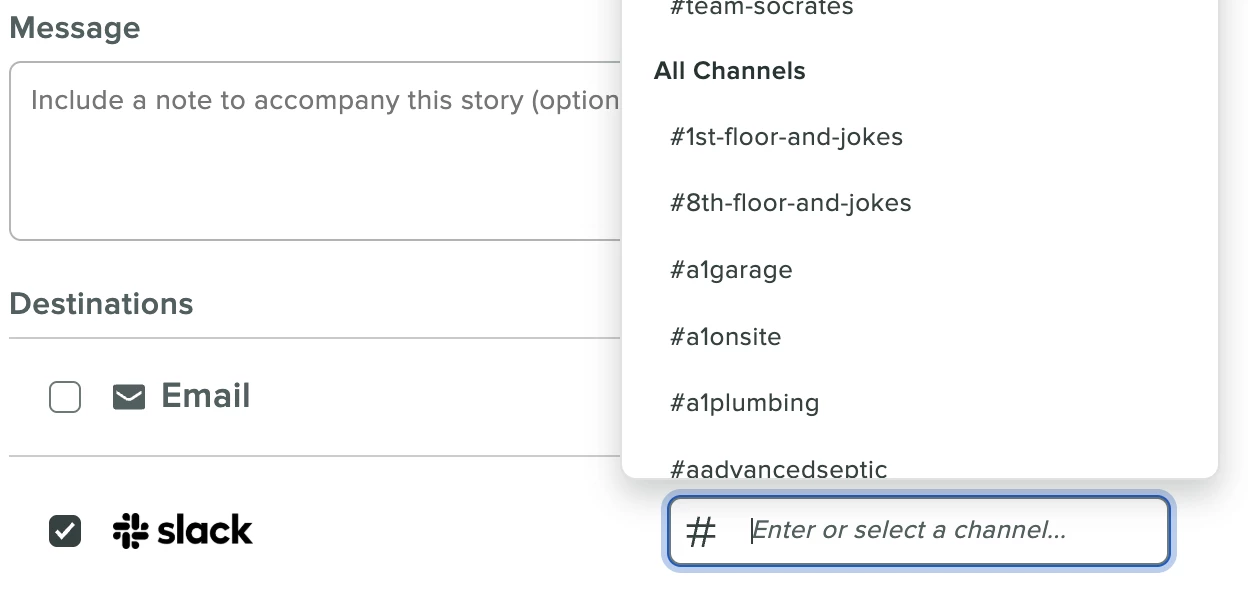Click the Slack logo icon
1248x602 pixels.
[x=130, y=531]
